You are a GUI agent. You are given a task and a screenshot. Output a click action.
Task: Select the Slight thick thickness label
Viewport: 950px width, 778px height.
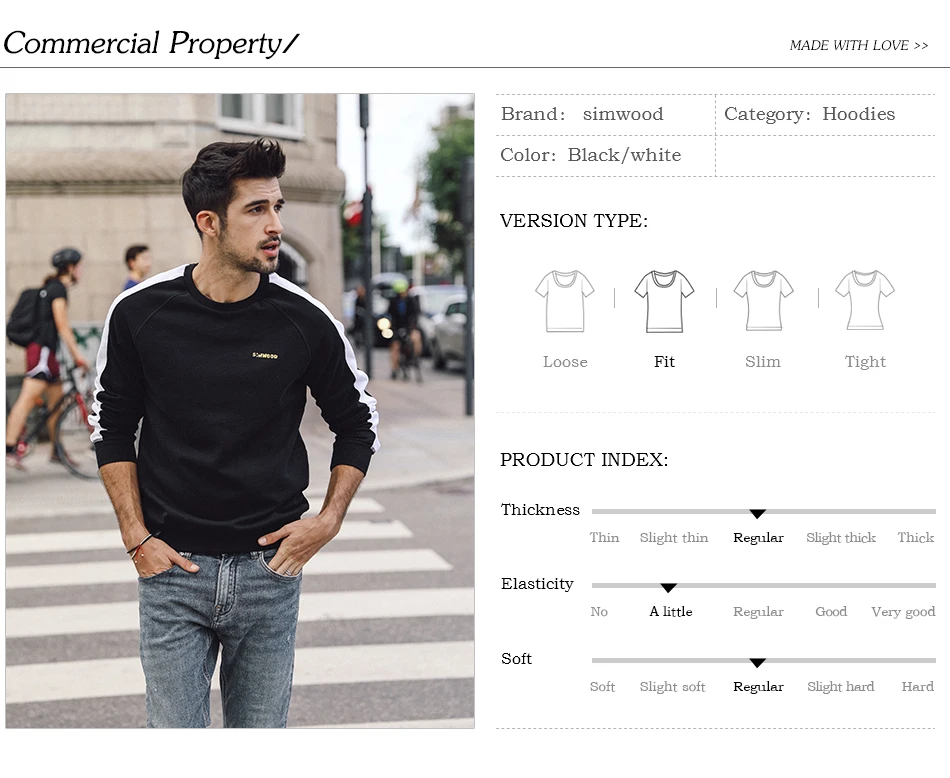click(x=841, y=538)
